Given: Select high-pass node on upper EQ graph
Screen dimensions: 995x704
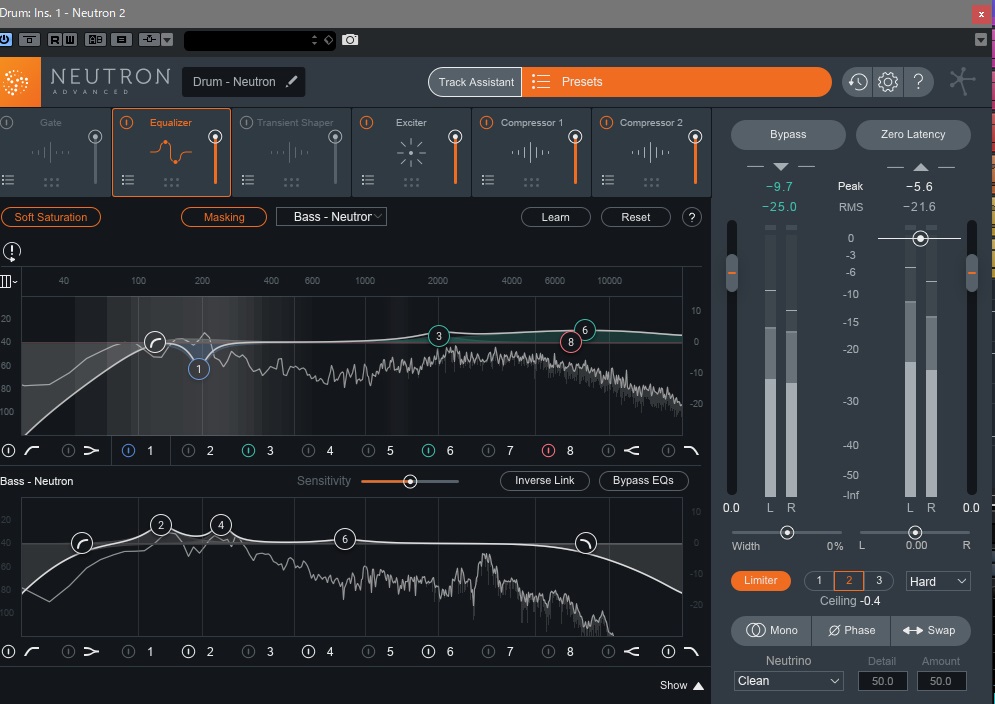Looking at the screenshot, I should point(155,343).
